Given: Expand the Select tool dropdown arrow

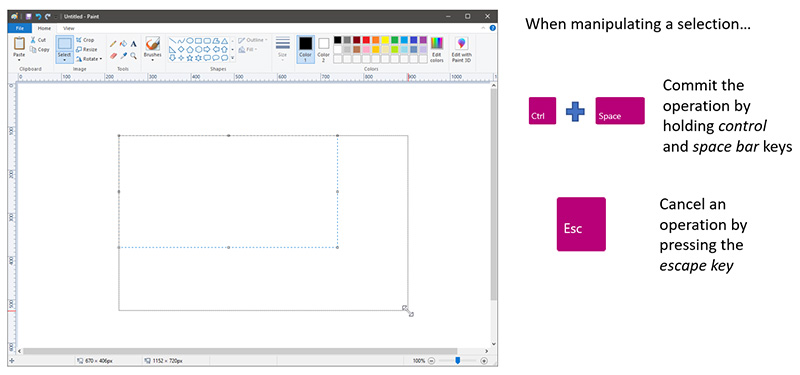Looking at the screenshot, I should [64, 60].
